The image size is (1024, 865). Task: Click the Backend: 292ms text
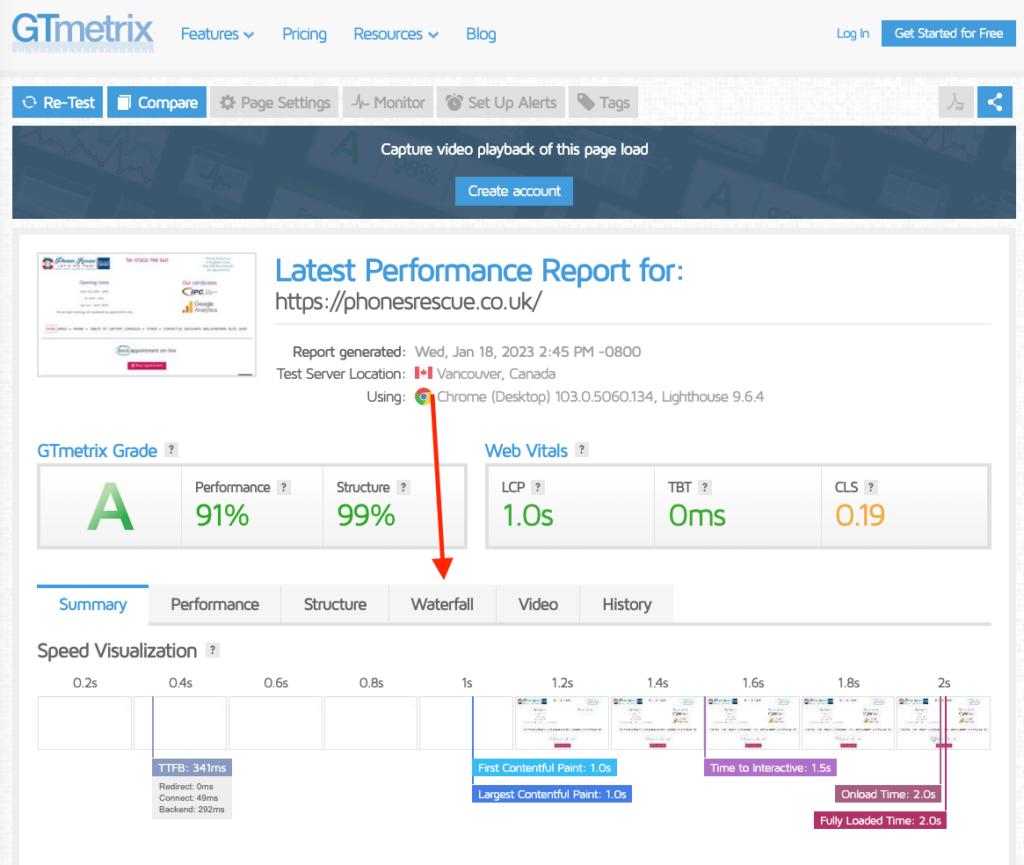click(191, 810)
